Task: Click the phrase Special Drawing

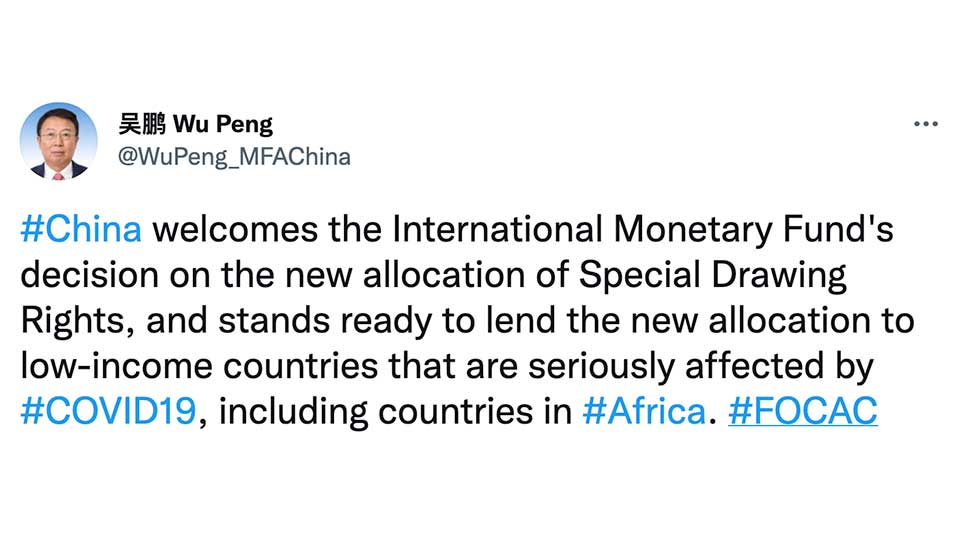Action: [713, 275]
